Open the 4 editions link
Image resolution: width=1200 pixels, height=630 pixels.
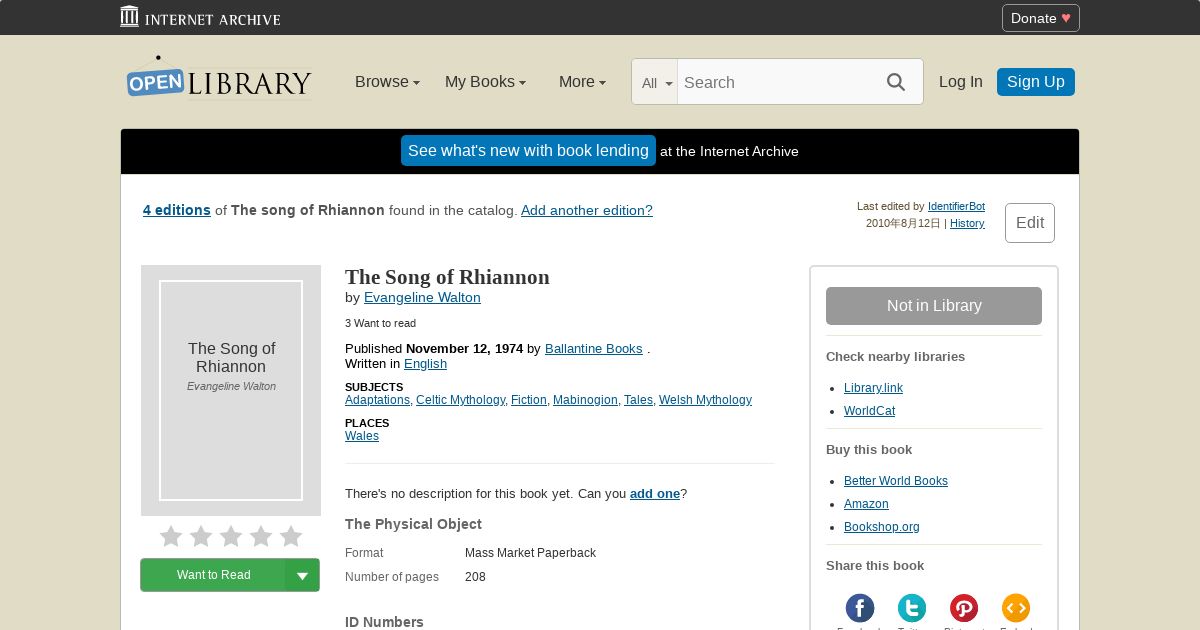coord(176,210)
